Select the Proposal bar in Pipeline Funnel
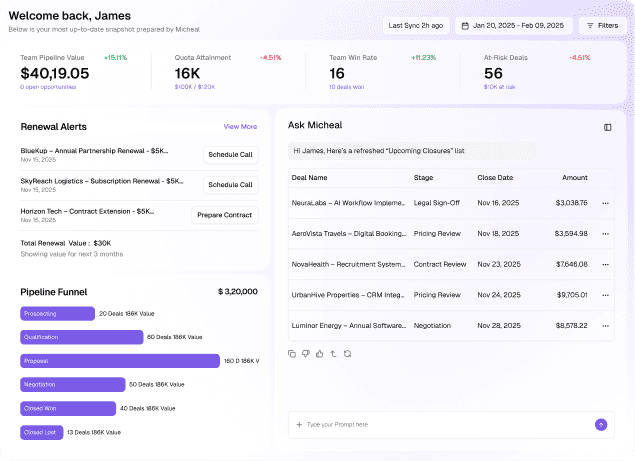Image resolution: width=635 pixels, height=461 pixels. coord(120,361)
